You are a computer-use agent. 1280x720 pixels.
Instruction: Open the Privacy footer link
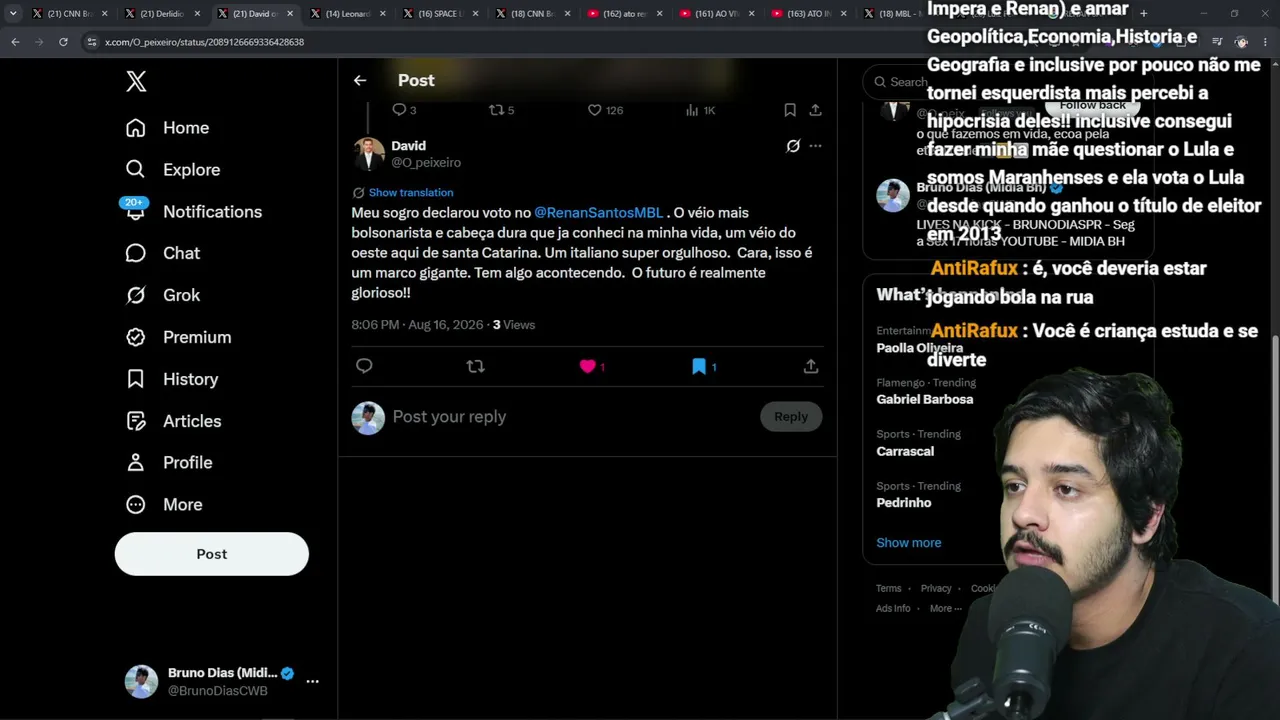936,588
